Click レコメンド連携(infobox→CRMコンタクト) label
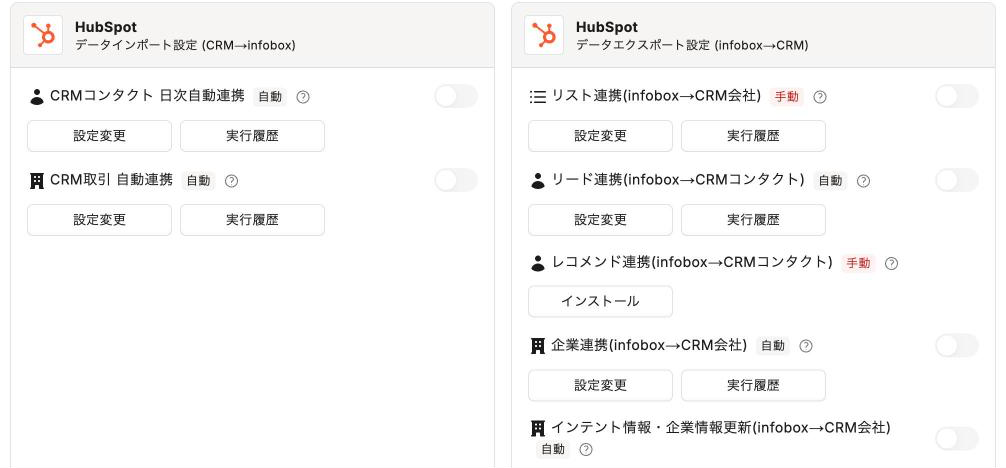1006x468 pixels. click(x=692, y=263)
